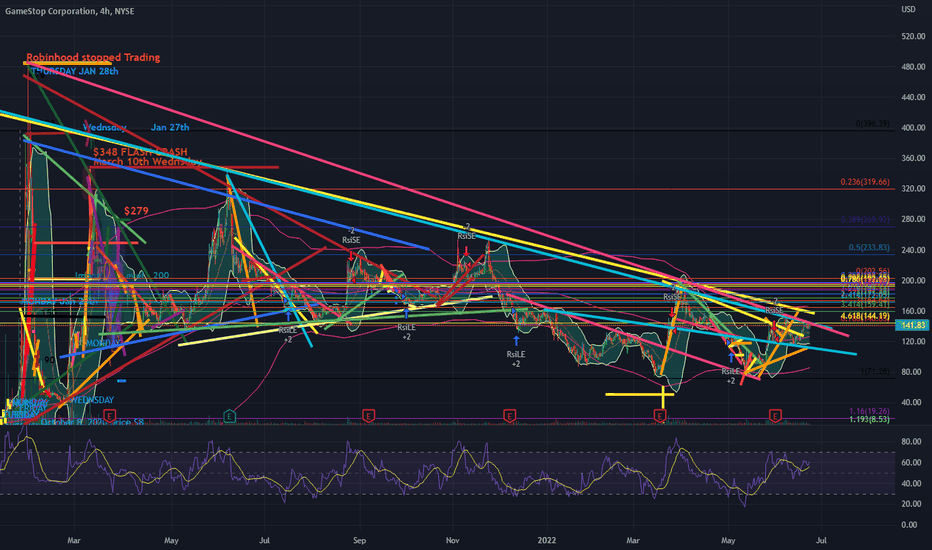
Task: Click the Sep label on time axis
Action: click(359, 540)
